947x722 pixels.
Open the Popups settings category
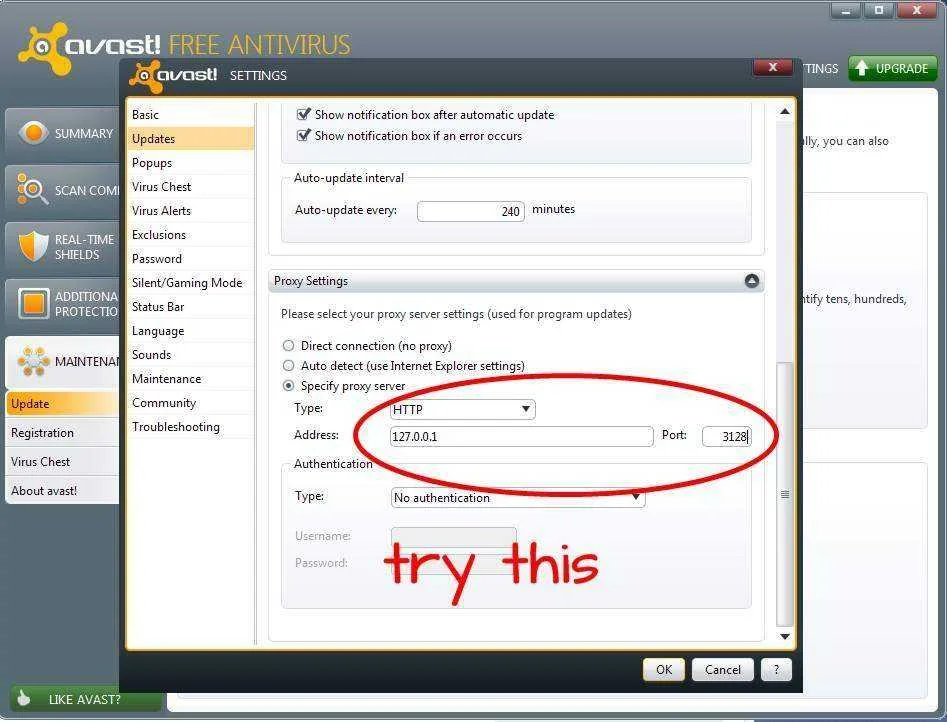click(190, 163)
